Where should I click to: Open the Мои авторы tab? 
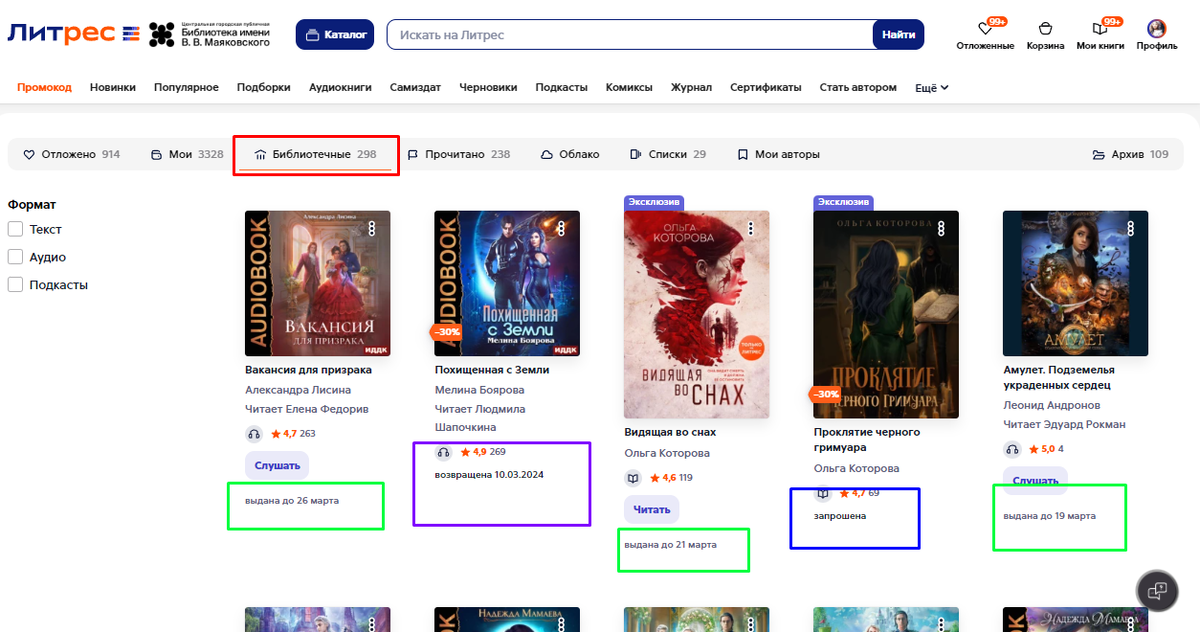(x=778, y=154)
